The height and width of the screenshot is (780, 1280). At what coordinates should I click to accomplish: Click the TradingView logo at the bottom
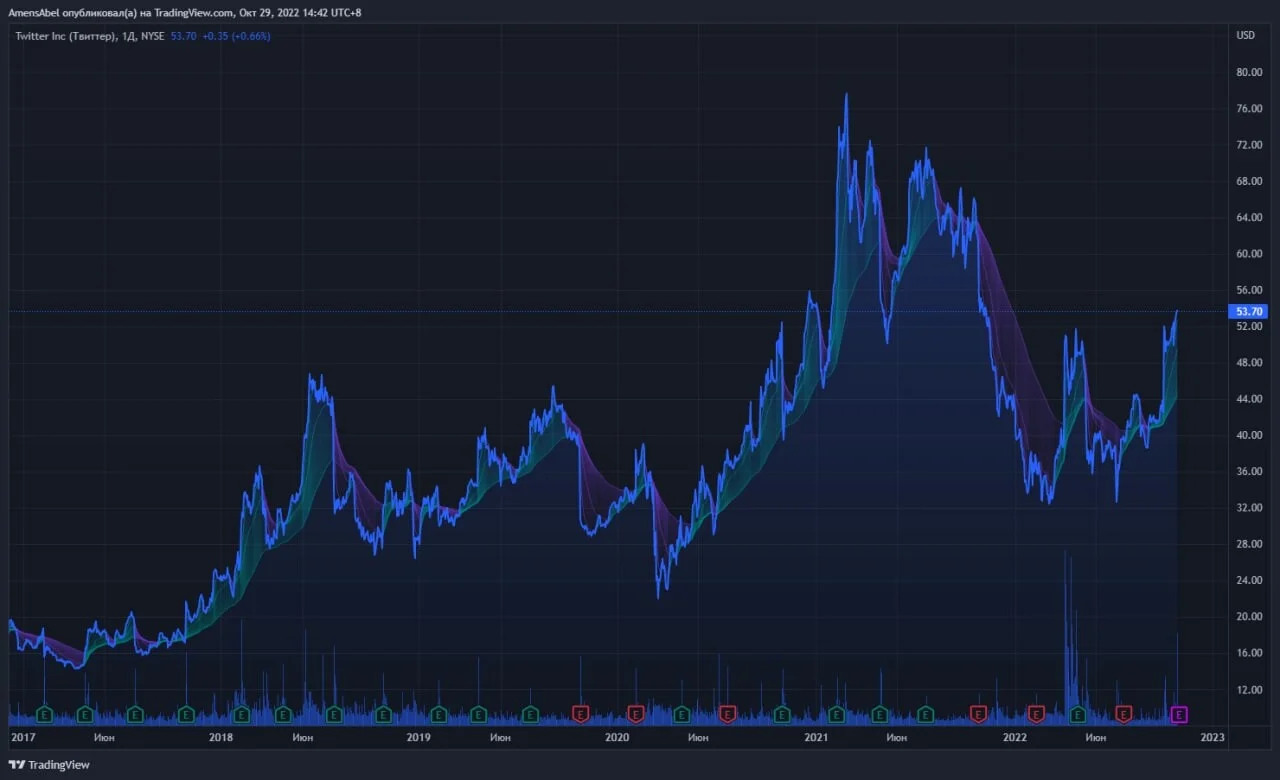click(49, 765)
